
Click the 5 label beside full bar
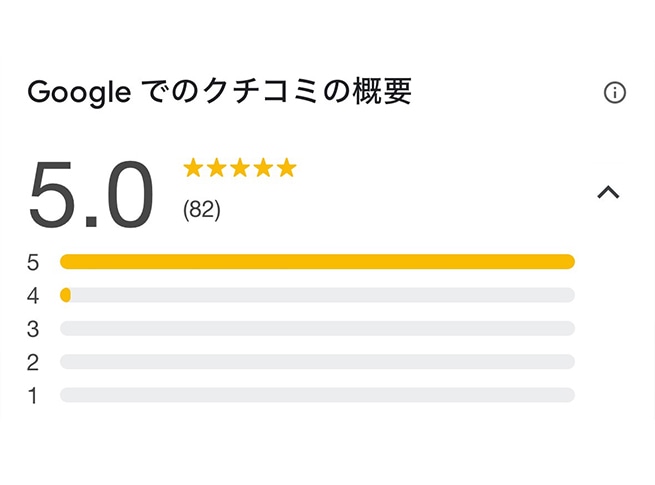click(33, 263)
